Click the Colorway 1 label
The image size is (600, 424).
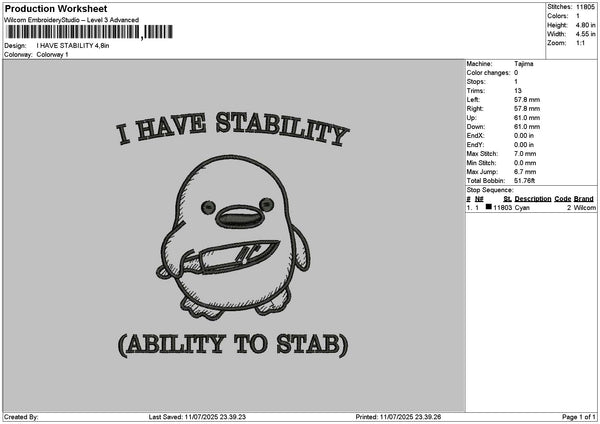52,54
